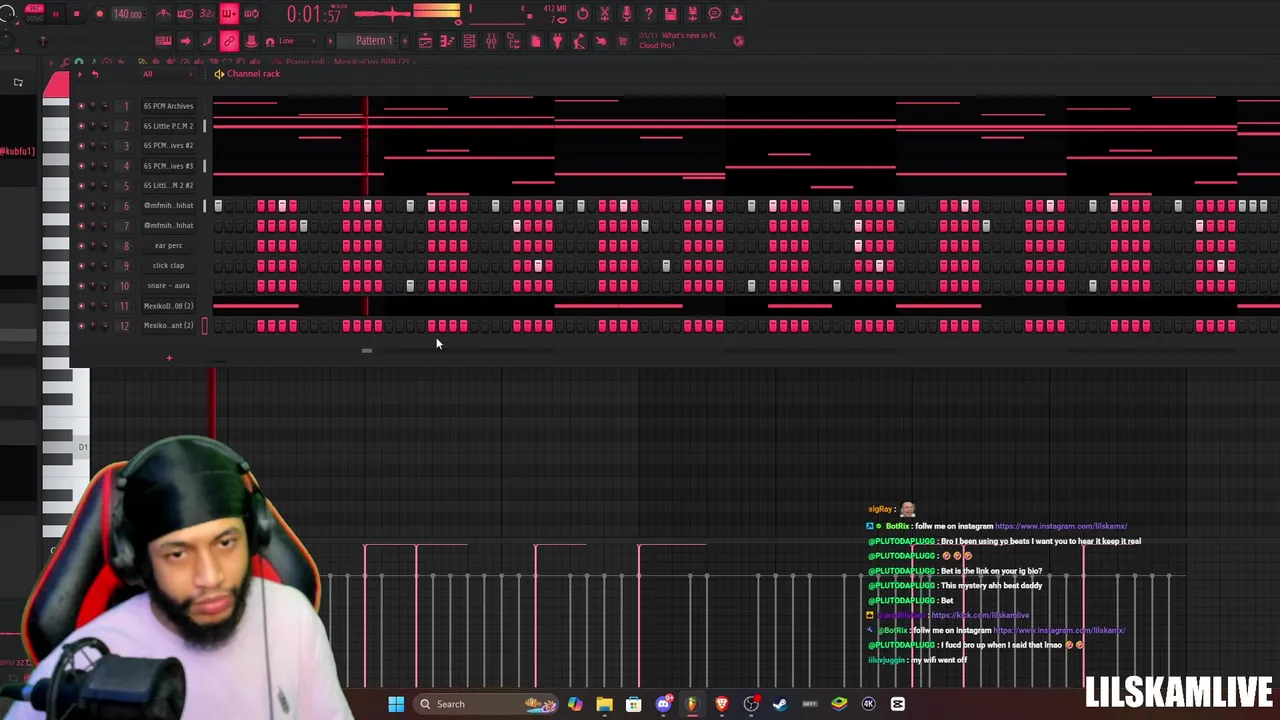Open the Pattern 1 selector
The height and width of the screenshot is (720, 1280).
[374, 41]
